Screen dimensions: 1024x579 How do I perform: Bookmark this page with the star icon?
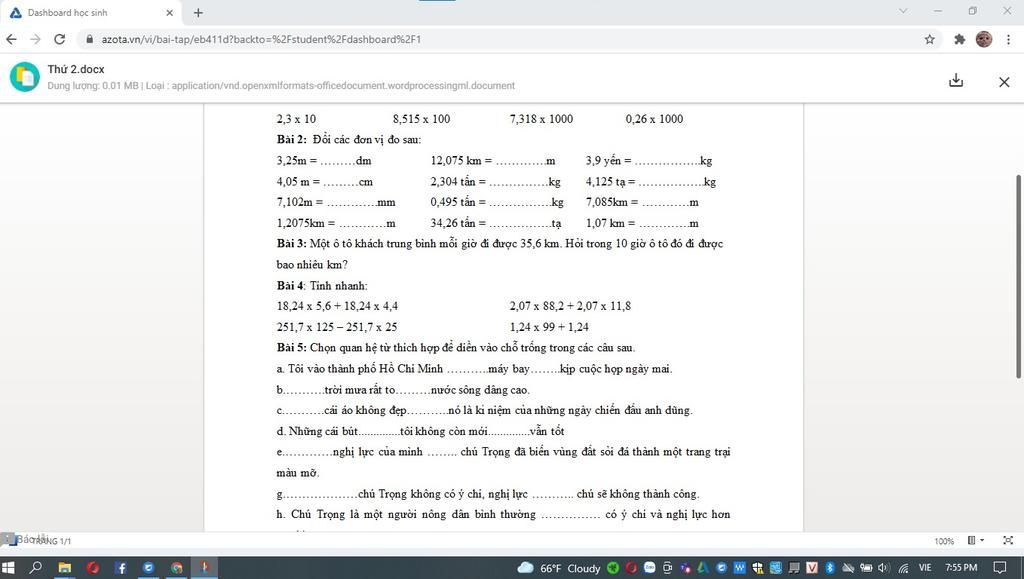pos(929,39)
